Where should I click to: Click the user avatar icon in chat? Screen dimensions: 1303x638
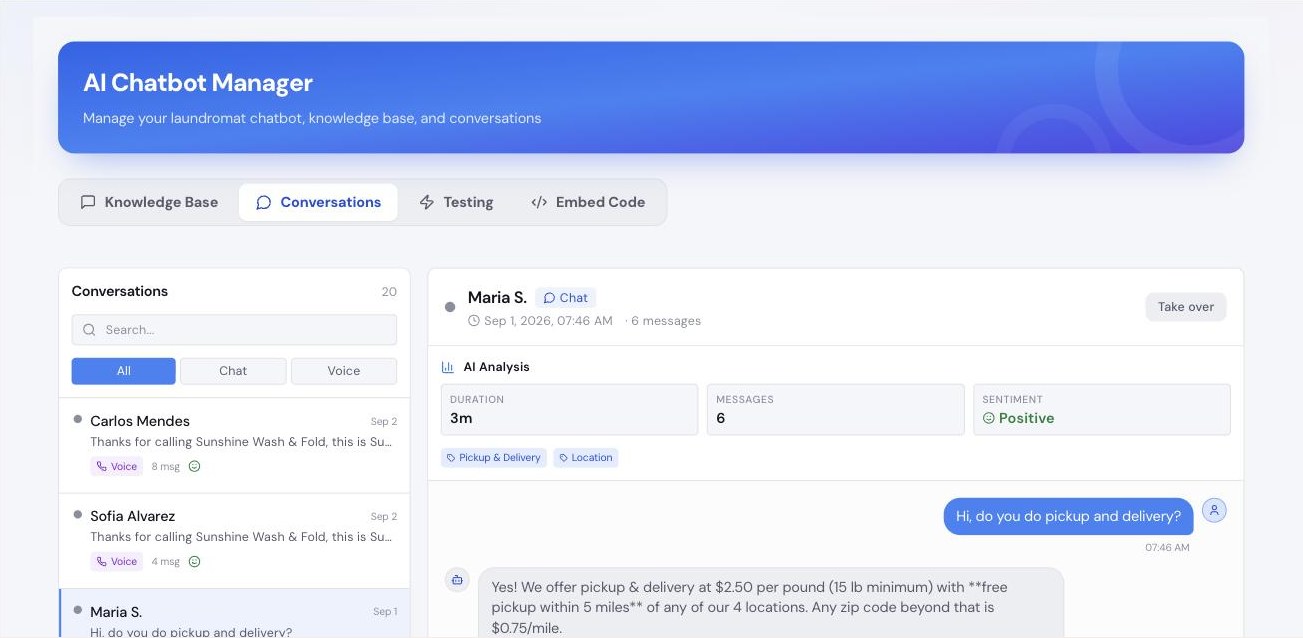pyautogui.click(x=1214, y=510)
